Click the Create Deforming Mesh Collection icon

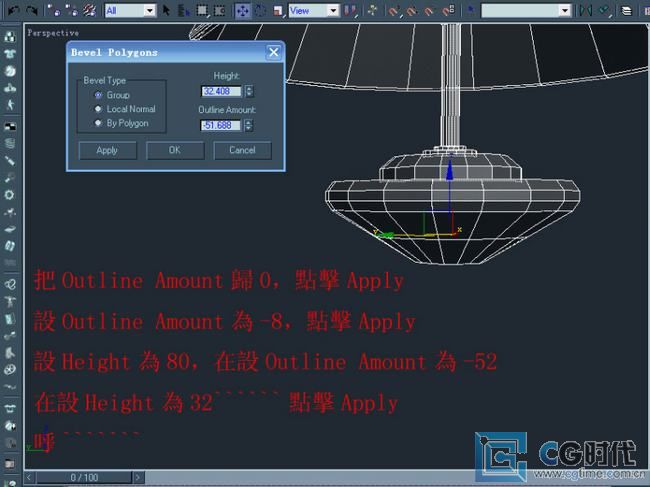(10, 104)
